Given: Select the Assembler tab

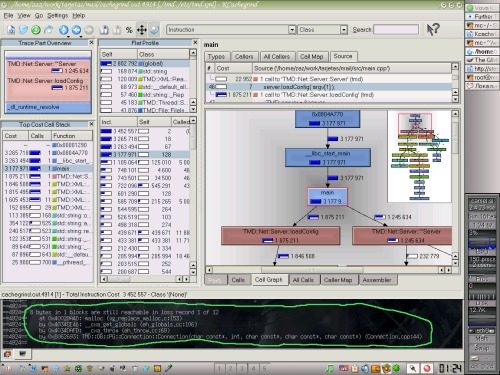Looking at the screenshot, I should 377,280.
